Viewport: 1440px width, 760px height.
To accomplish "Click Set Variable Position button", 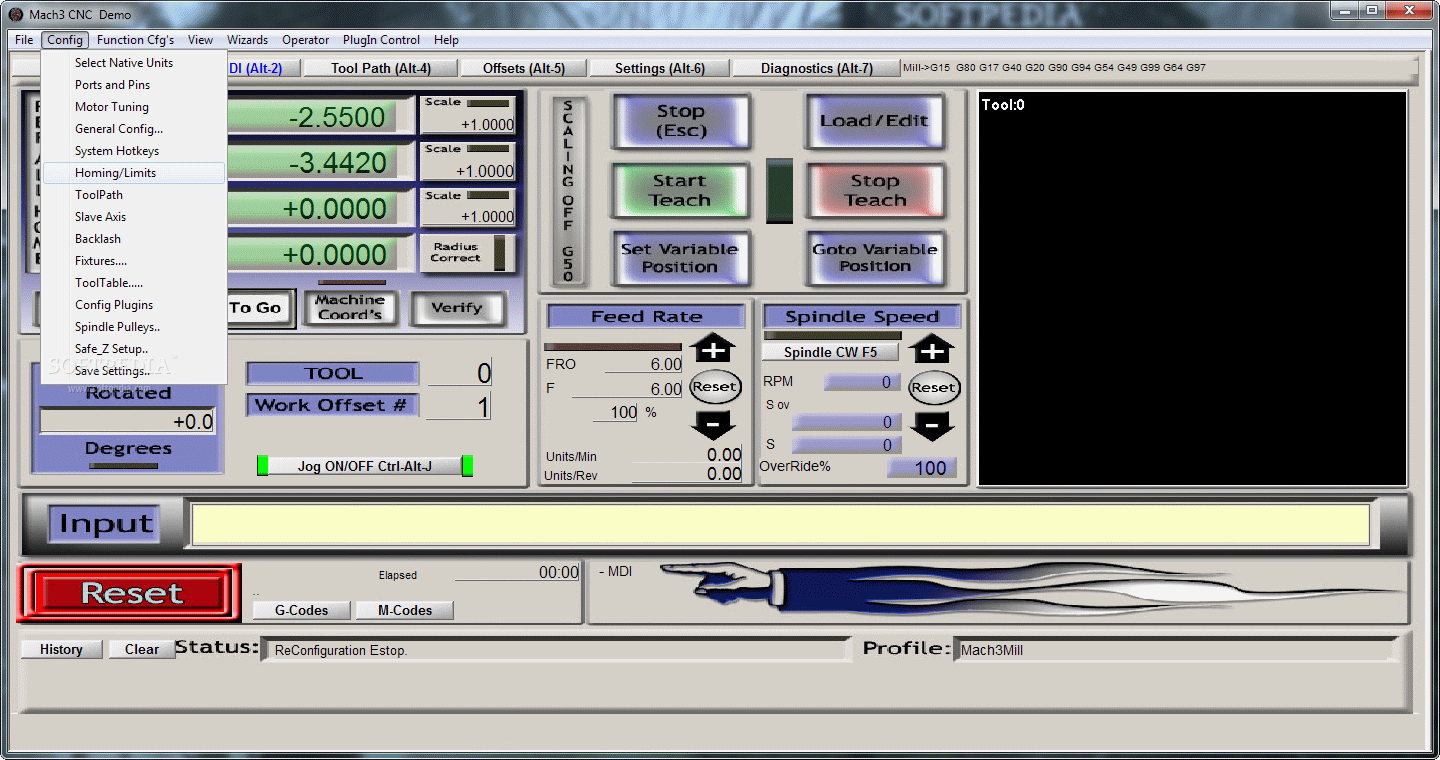I will pyautogui.click(x=680, y=258).
